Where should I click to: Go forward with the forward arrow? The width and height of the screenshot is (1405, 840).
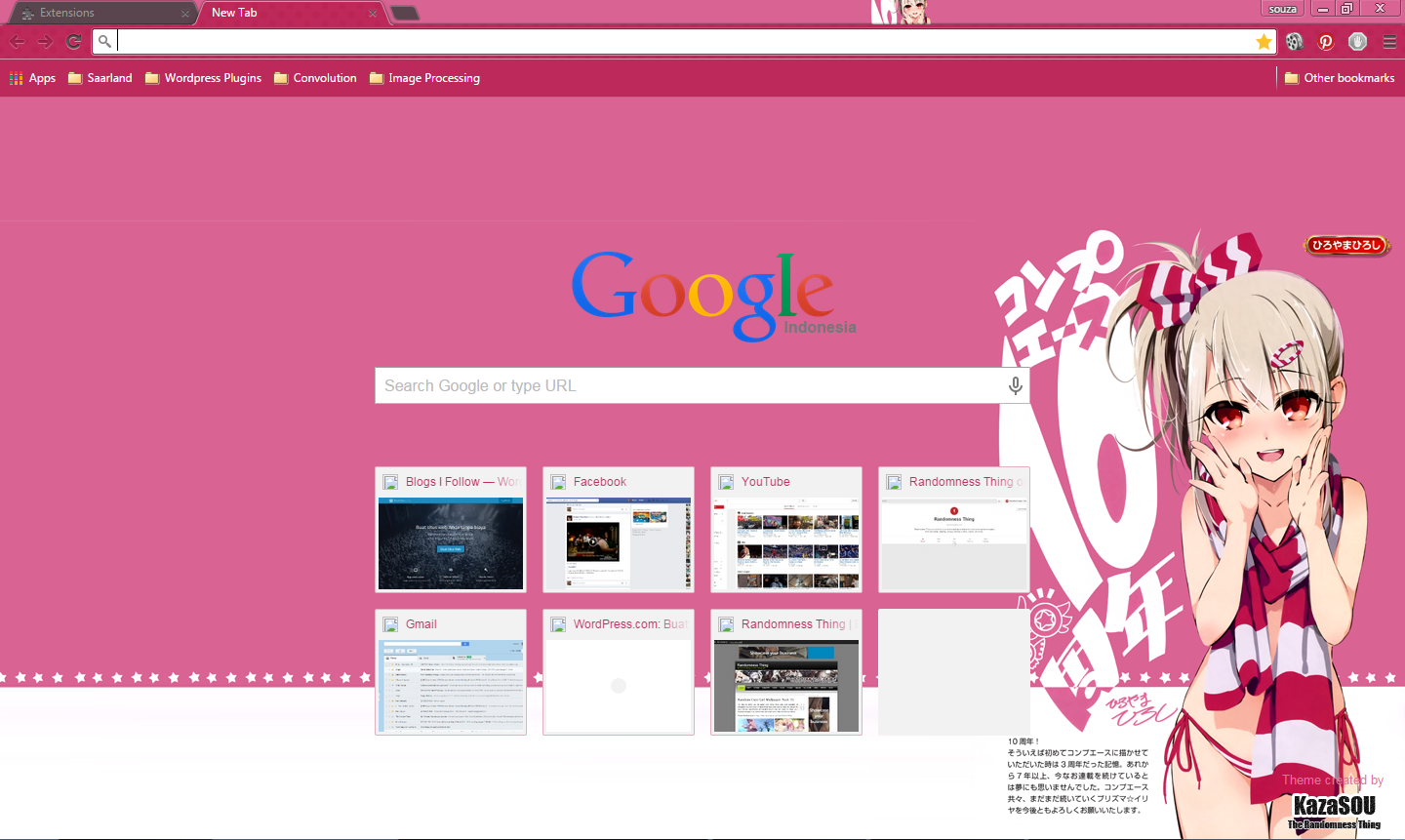point(45,42)
